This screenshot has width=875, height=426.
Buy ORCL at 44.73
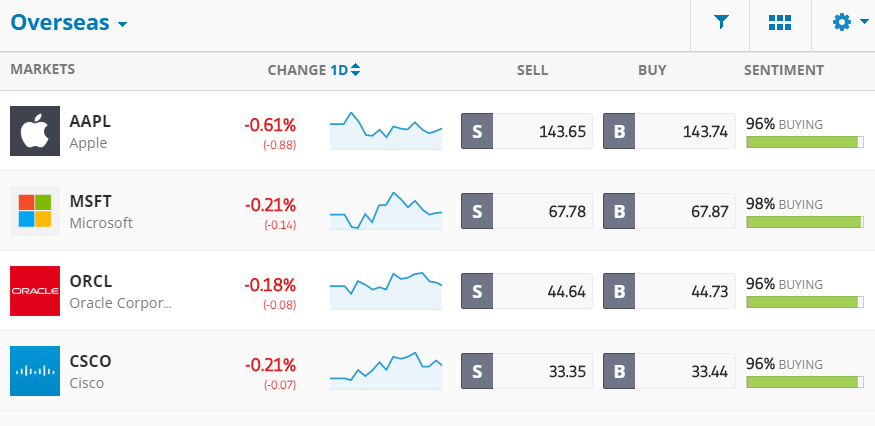pyautogui.click(x=669, y=291)
